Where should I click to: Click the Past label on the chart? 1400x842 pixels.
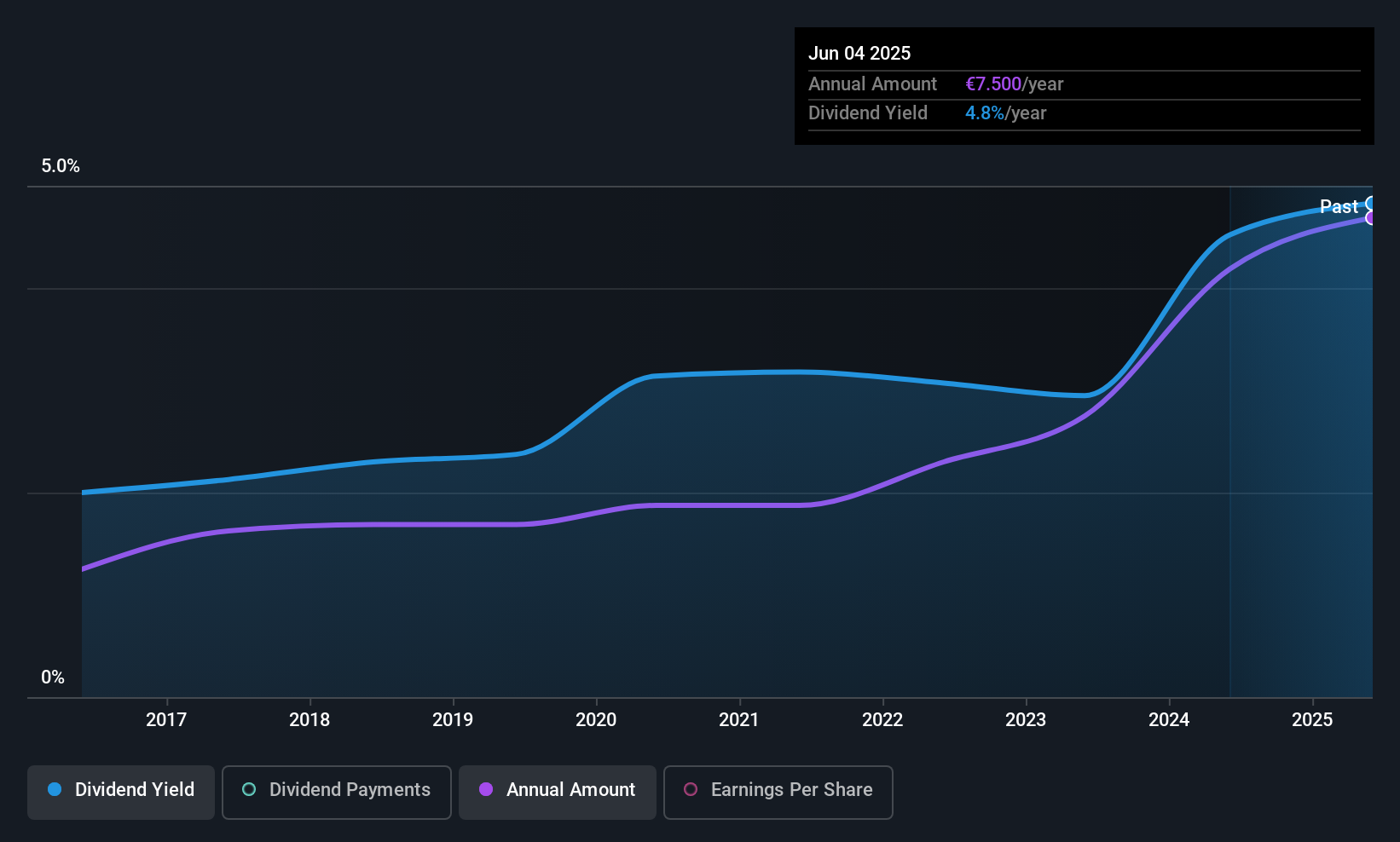click(x=1339, y=206)
